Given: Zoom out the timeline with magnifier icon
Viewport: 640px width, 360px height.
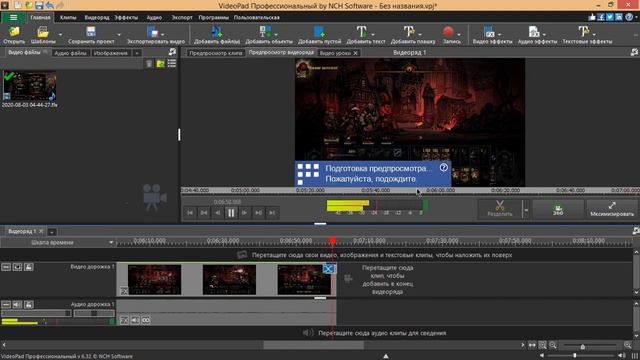Looking at the screenshot, I should pyautogui.click(x=553, y=345).
